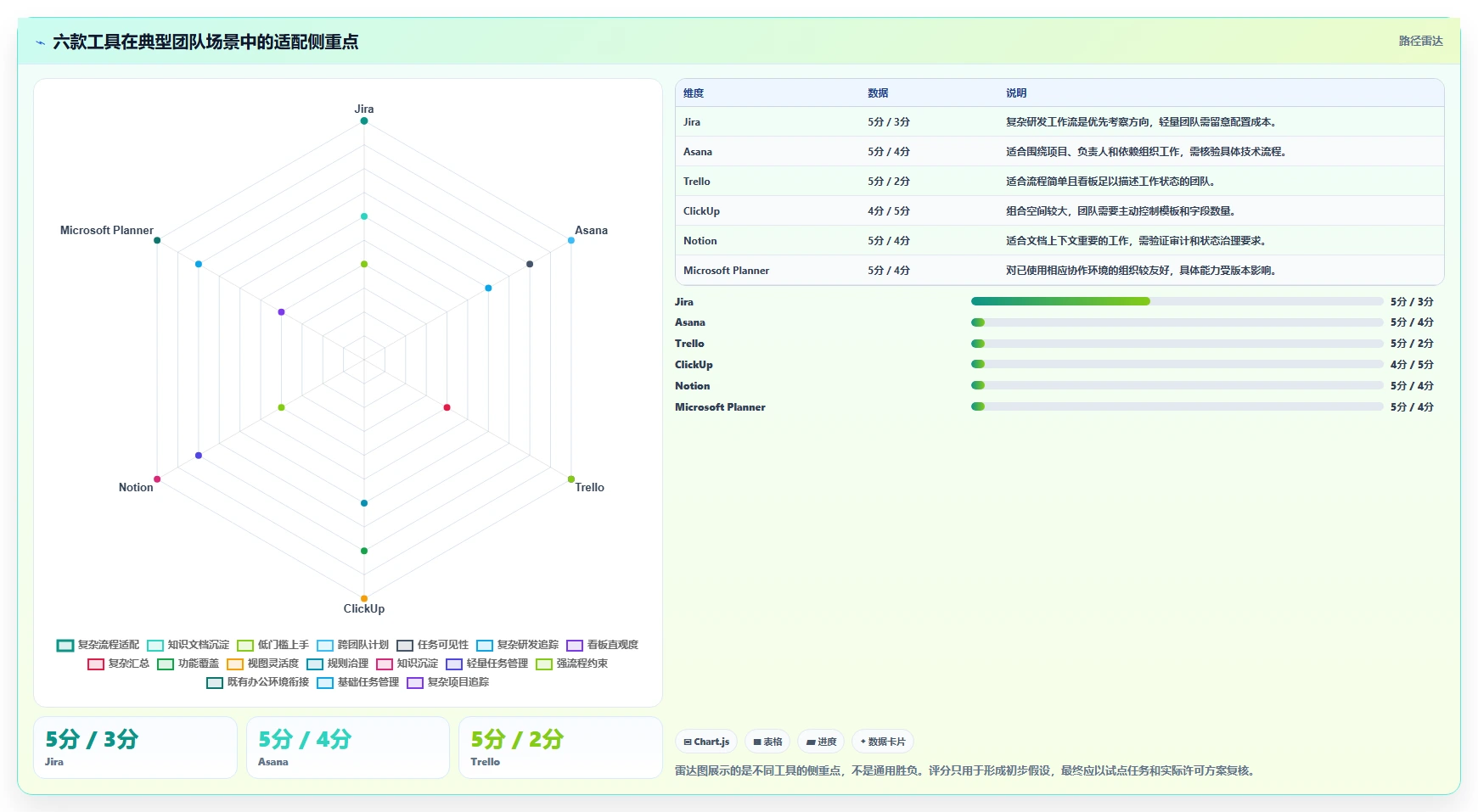Click the Trello axis label on radar
This screenshot has width=1478, height=812.
pyautogui.click(x=589, y=487)
